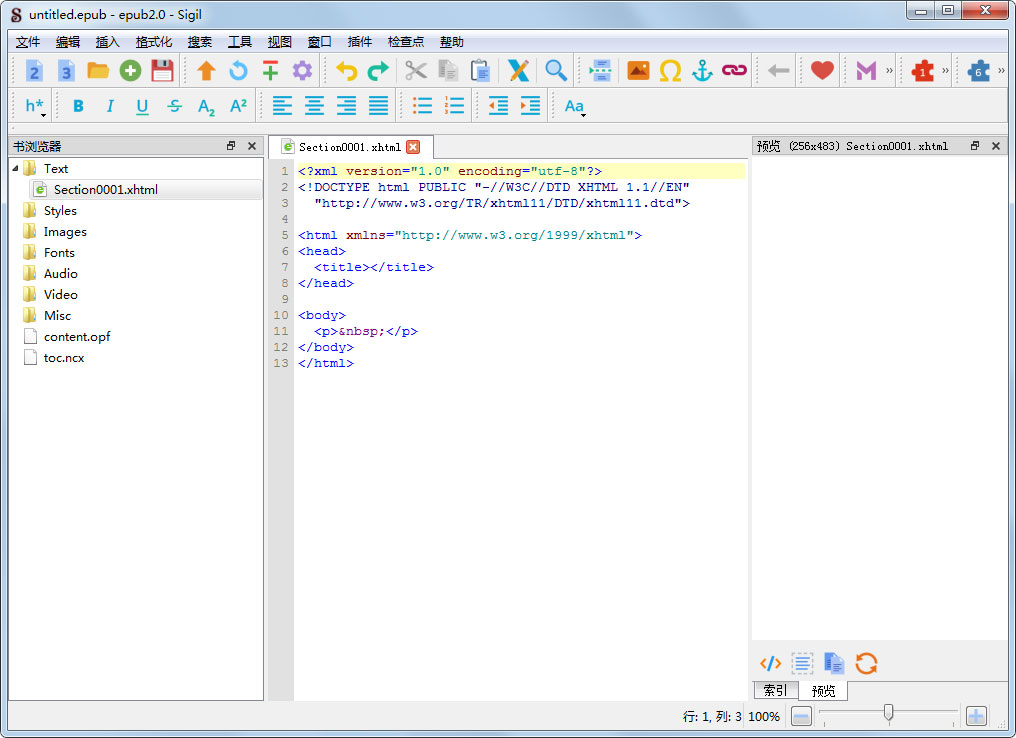
Task: Click the Insert link chain icon
Action: [x=734, y=71]
